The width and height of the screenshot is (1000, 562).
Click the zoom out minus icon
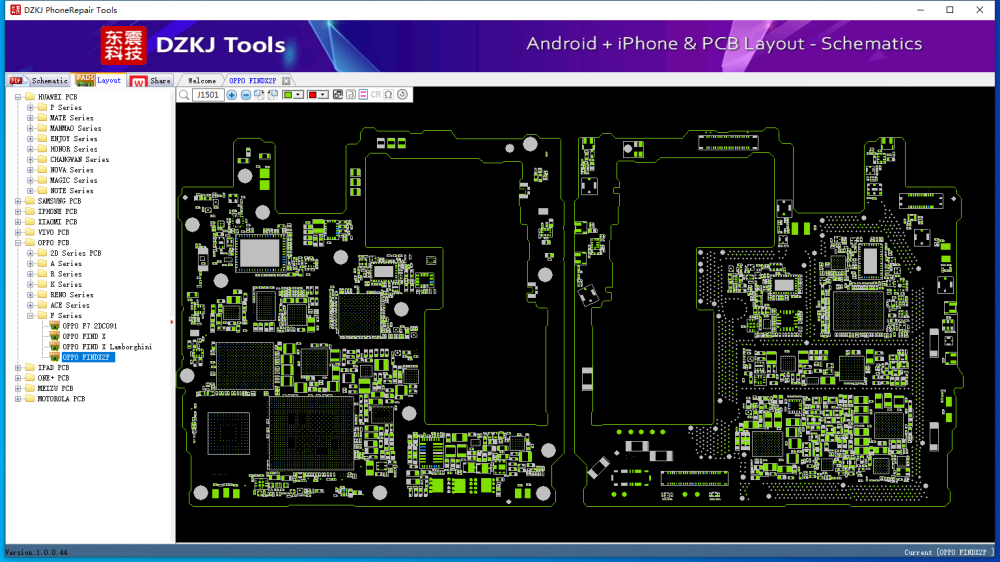(246, 95)
